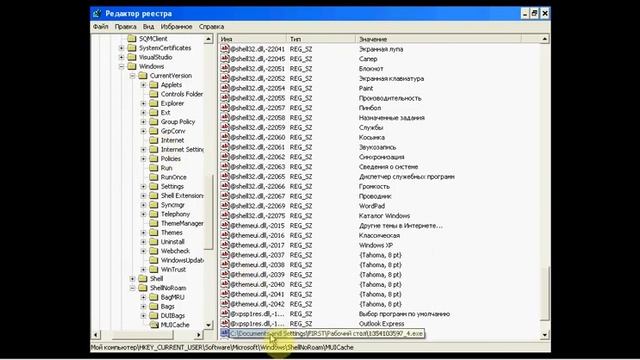
Task: Select the Syncmgr key label
Action: pos(173,205)
